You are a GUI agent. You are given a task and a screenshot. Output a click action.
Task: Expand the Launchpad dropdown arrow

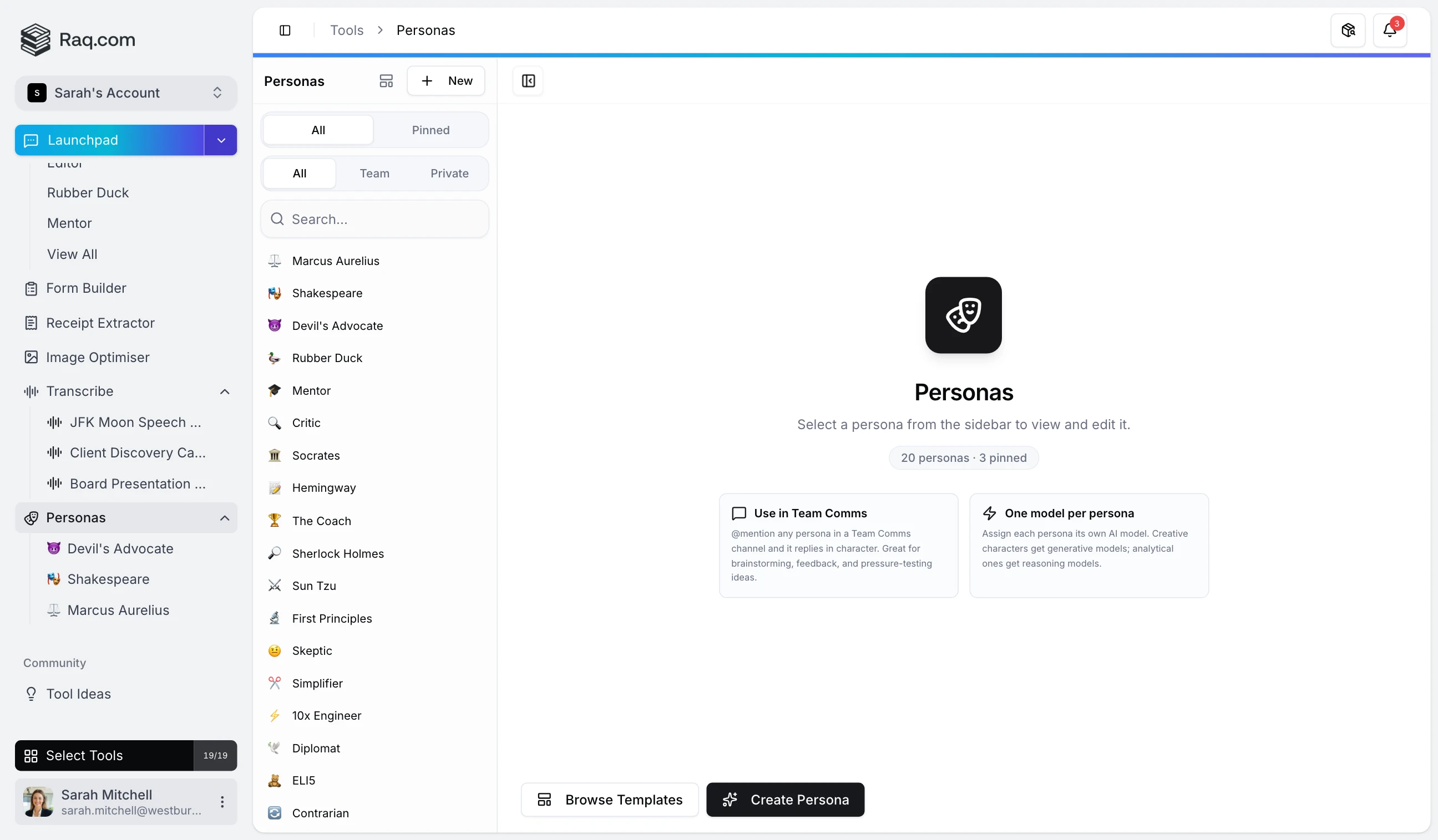tap(220, 140)
